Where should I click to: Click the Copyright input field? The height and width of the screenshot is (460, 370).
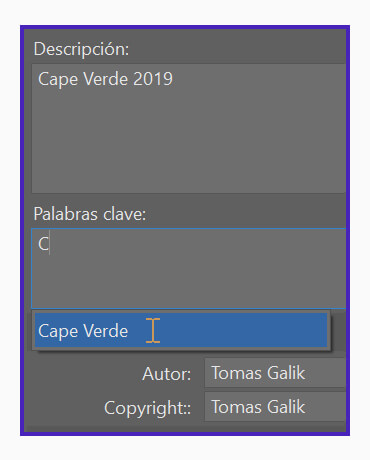[275, 407]
